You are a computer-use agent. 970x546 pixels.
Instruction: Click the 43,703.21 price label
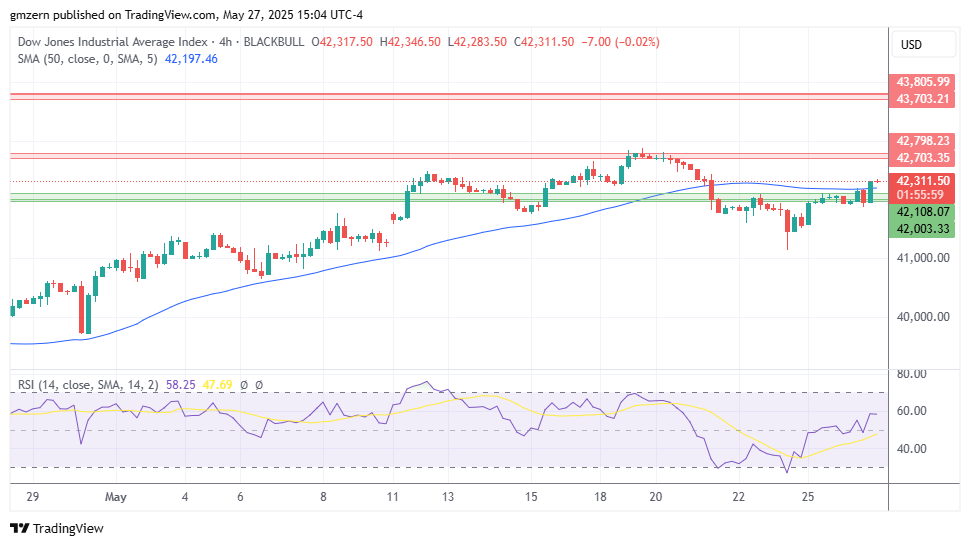click(922, 99)
